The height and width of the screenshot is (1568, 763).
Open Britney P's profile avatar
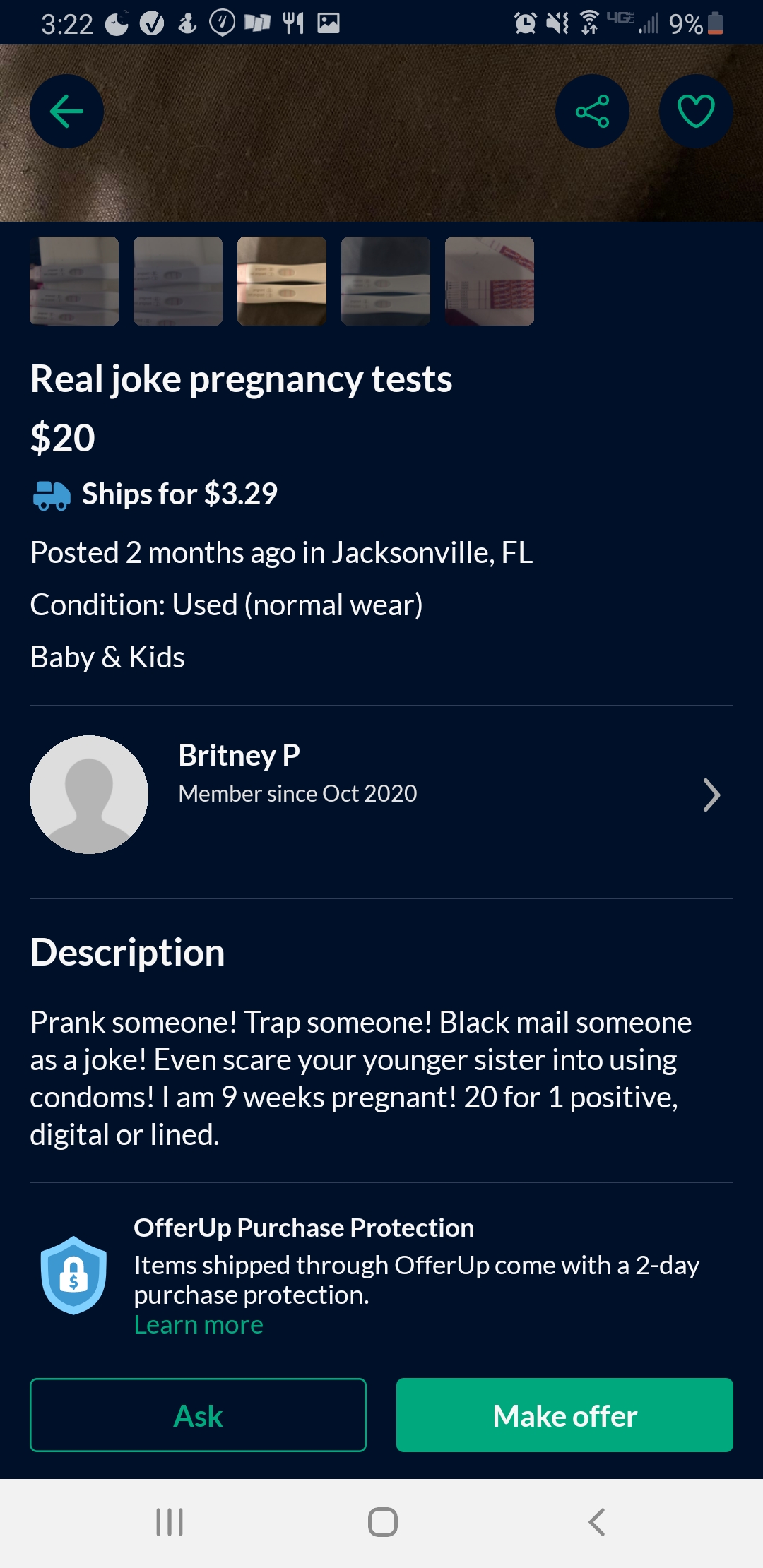click(89, 795)
